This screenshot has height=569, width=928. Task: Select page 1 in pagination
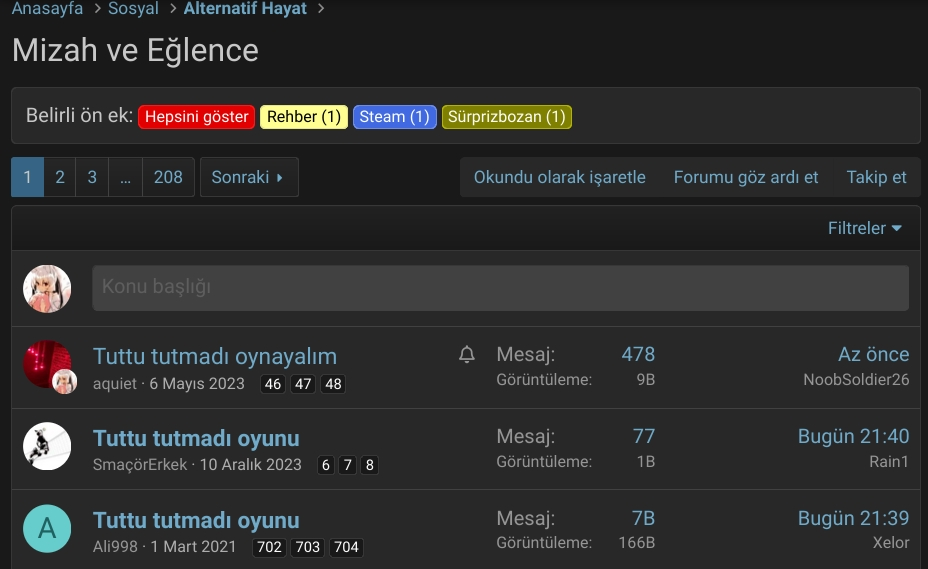coord(27,177)
